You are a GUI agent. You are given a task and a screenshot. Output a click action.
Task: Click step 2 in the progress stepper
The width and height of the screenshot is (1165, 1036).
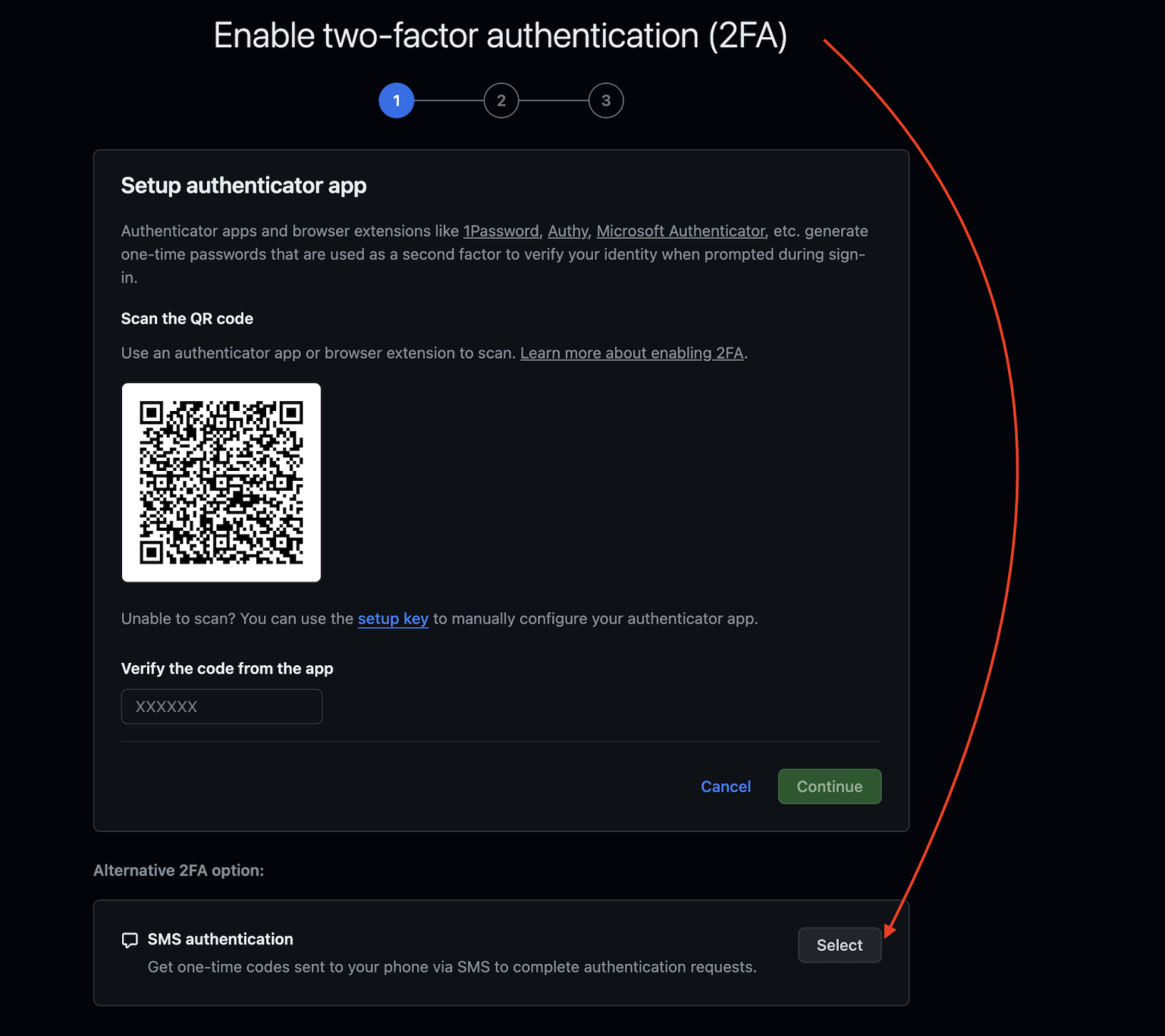click(501, 100)
